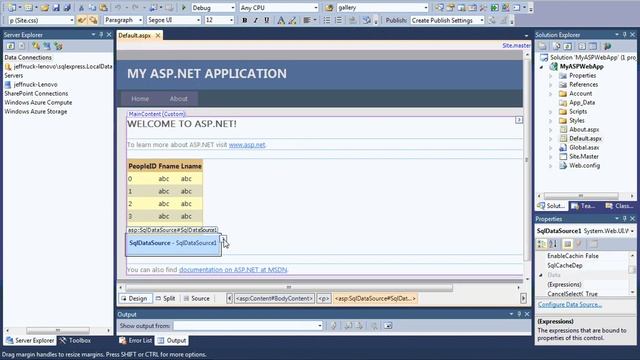The width and height of the screenshot is (640, 360).
Task: Click the Connect to Database icon in Server Explorer
Action: pyautogui.click(x=36, y=46)
